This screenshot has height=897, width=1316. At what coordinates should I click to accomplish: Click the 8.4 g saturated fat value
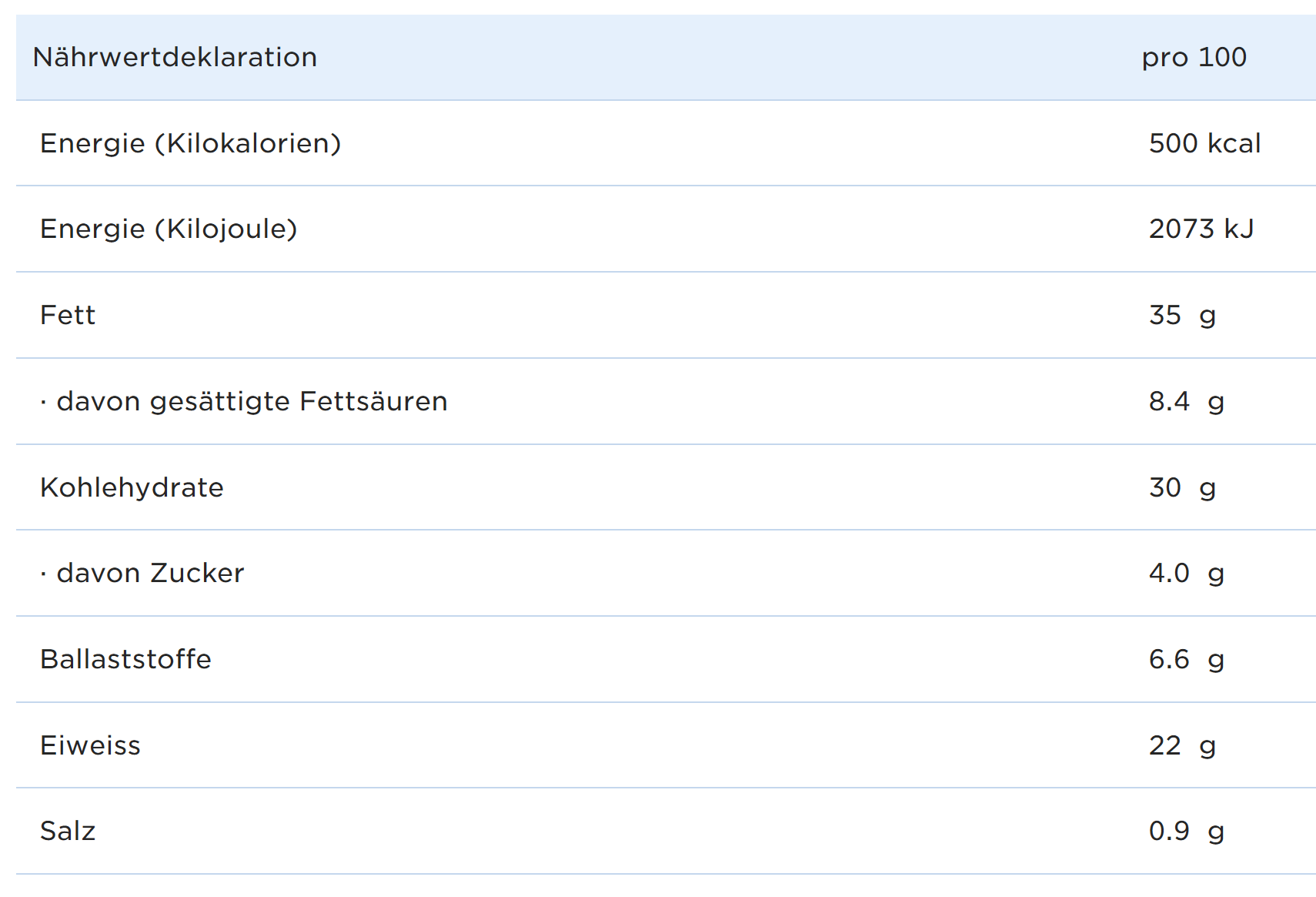point(1186,401)
